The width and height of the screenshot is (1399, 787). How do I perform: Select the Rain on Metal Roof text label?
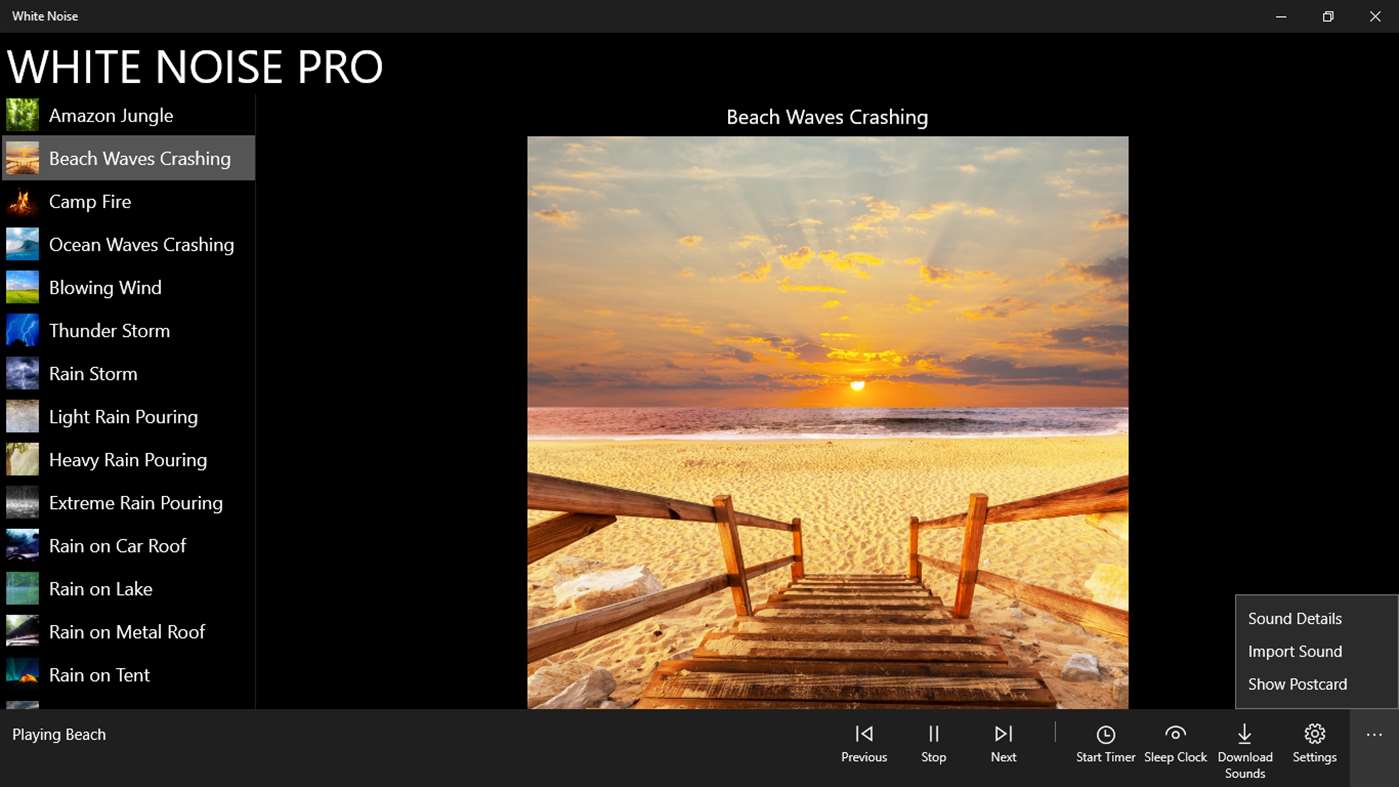coord(127,632)
